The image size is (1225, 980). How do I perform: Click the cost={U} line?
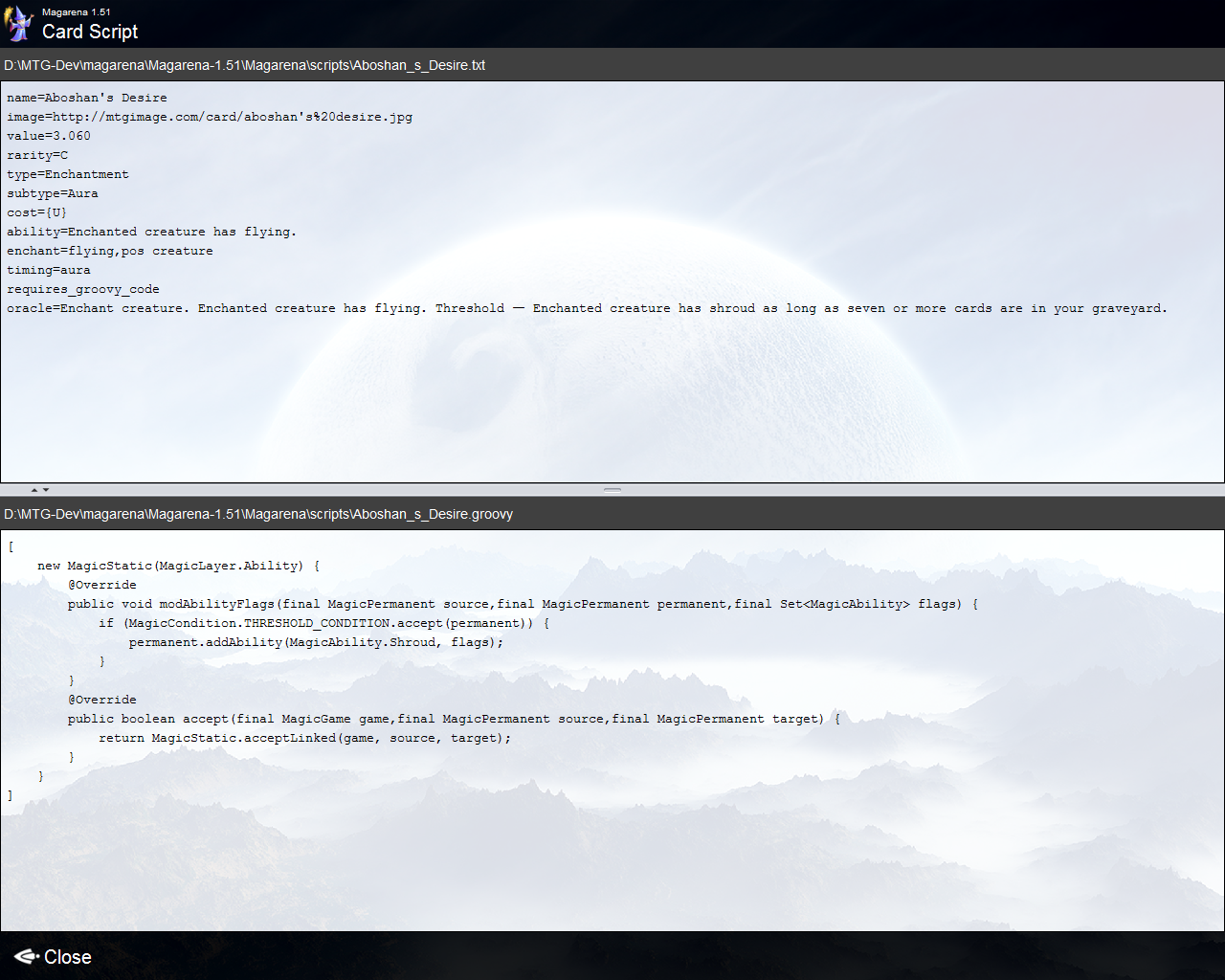coord(37,212)
